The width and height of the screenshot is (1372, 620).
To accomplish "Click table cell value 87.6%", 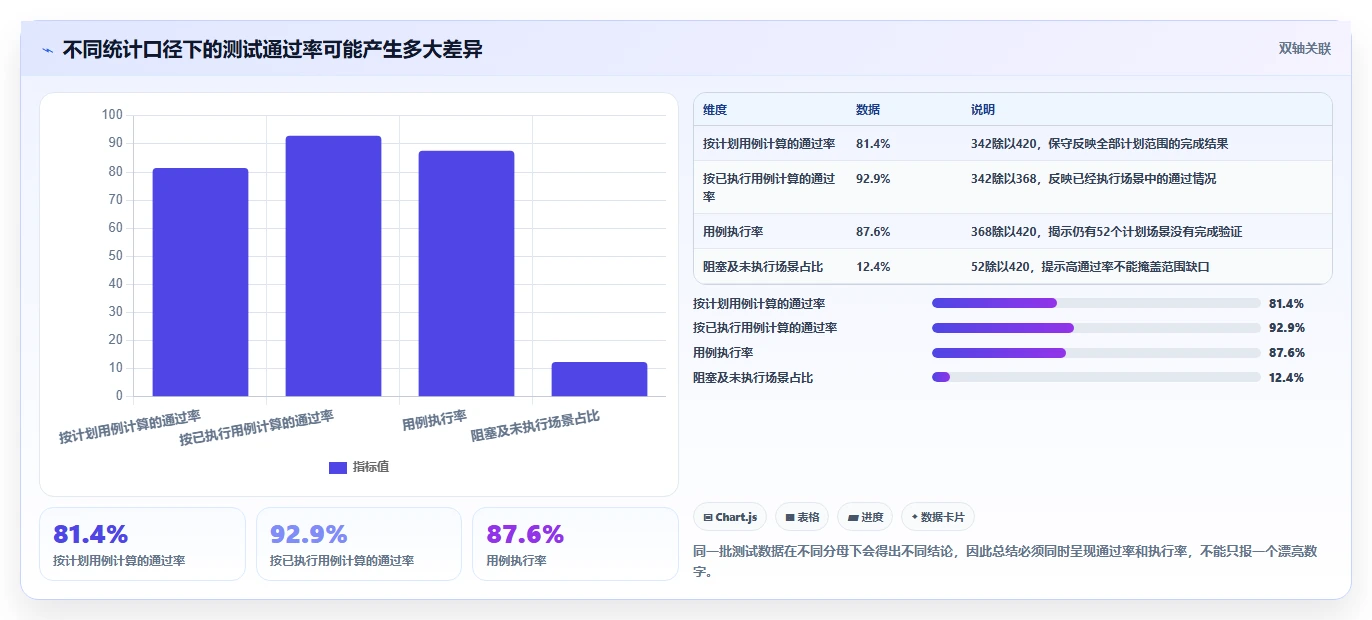I will (873, 232).
